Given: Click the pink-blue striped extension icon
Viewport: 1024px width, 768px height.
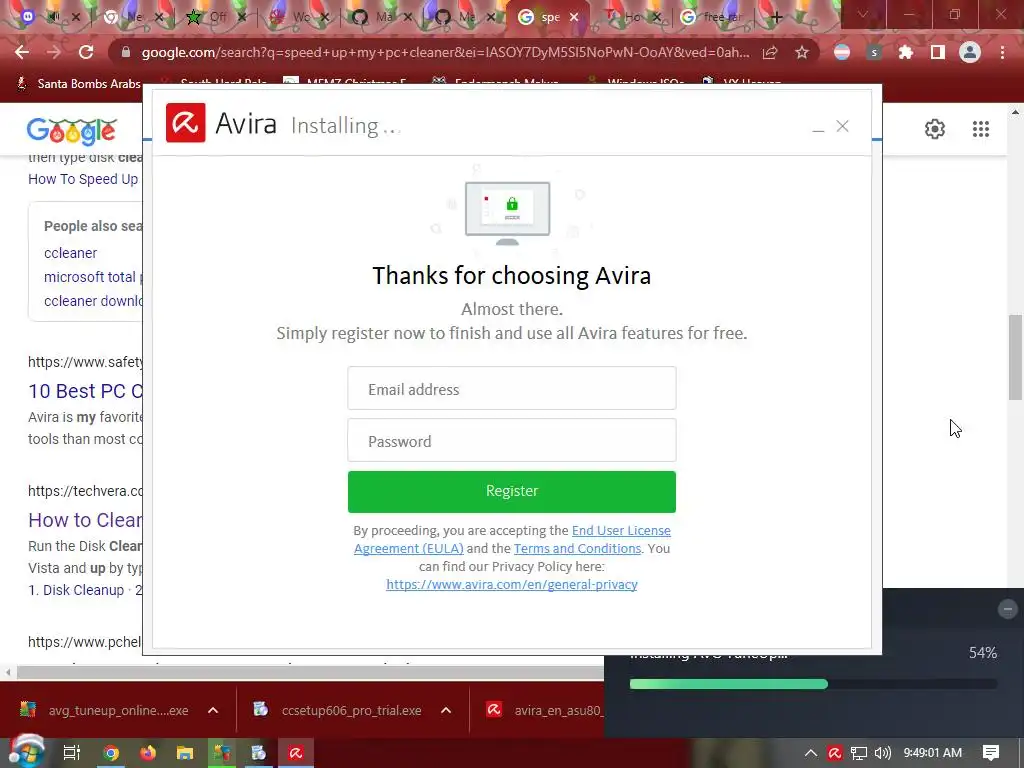Looking at the screenshot, I should [842, 52].
